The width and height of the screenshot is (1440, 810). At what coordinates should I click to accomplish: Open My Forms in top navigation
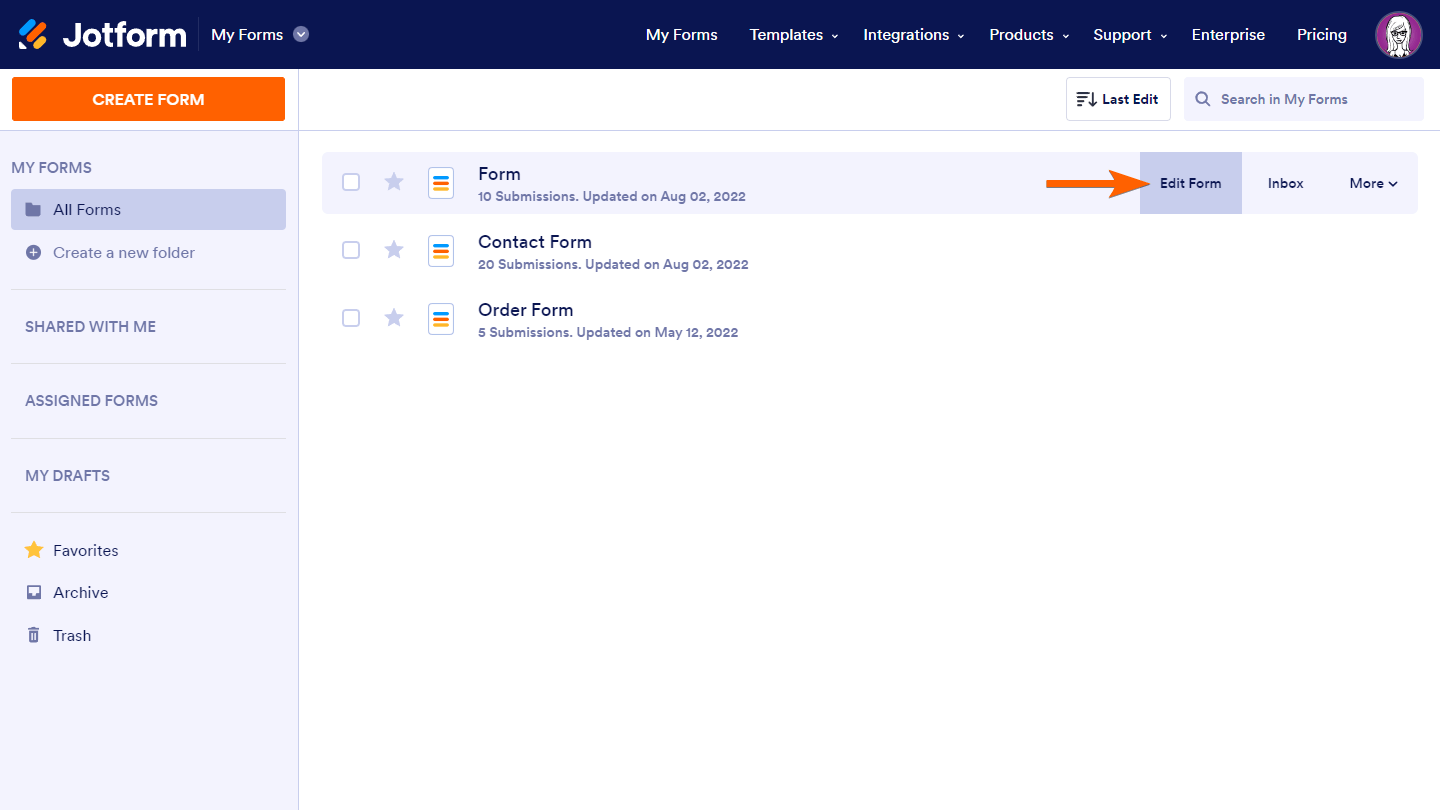click(x=682, y=35)
